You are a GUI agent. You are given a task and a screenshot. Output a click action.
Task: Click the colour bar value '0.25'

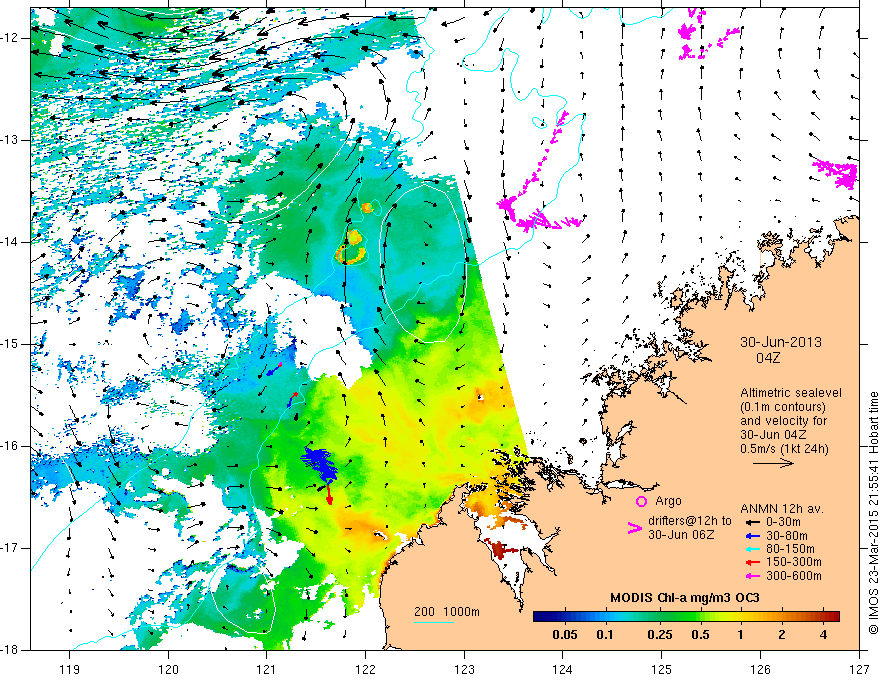659,635
